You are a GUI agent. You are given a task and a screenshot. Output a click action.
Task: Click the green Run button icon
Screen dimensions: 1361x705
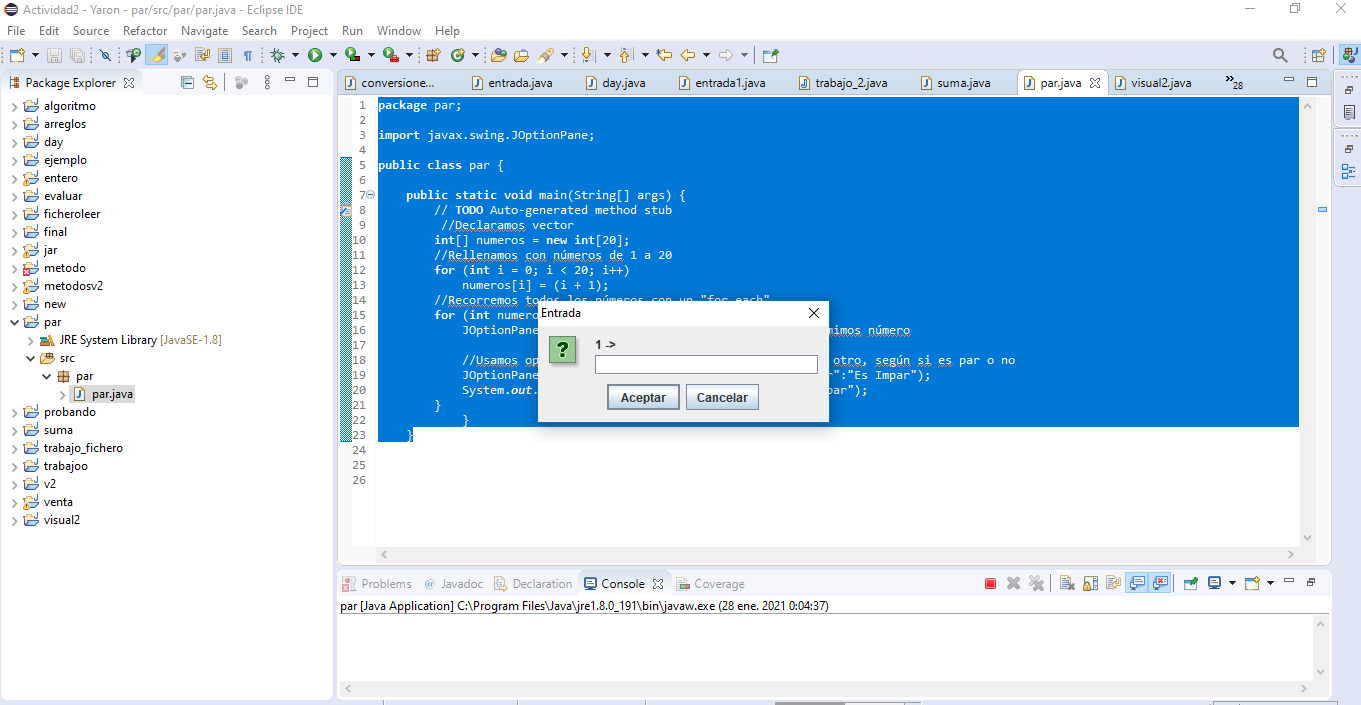(315, 55)
